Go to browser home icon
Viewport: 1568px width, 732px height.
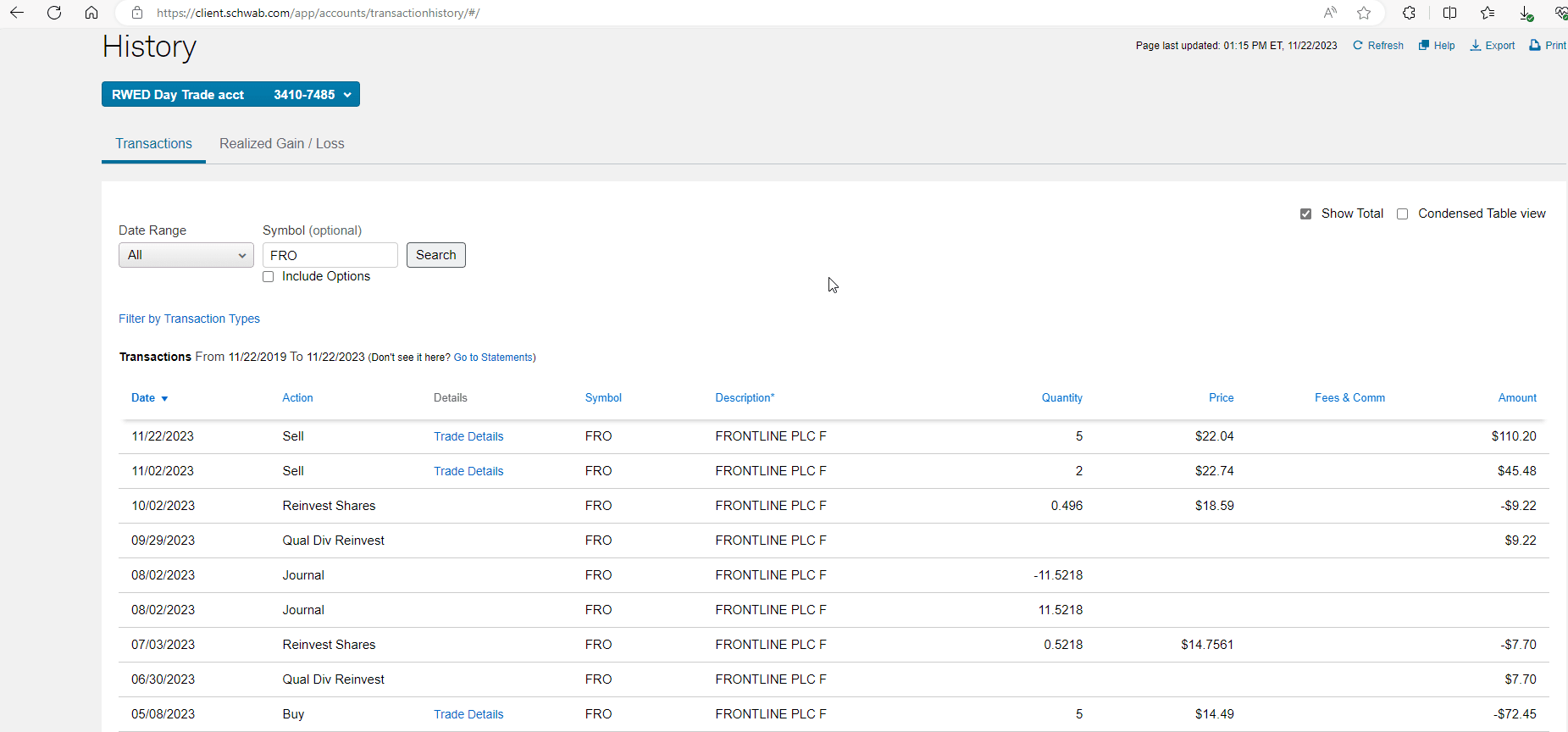click(91, 13)
